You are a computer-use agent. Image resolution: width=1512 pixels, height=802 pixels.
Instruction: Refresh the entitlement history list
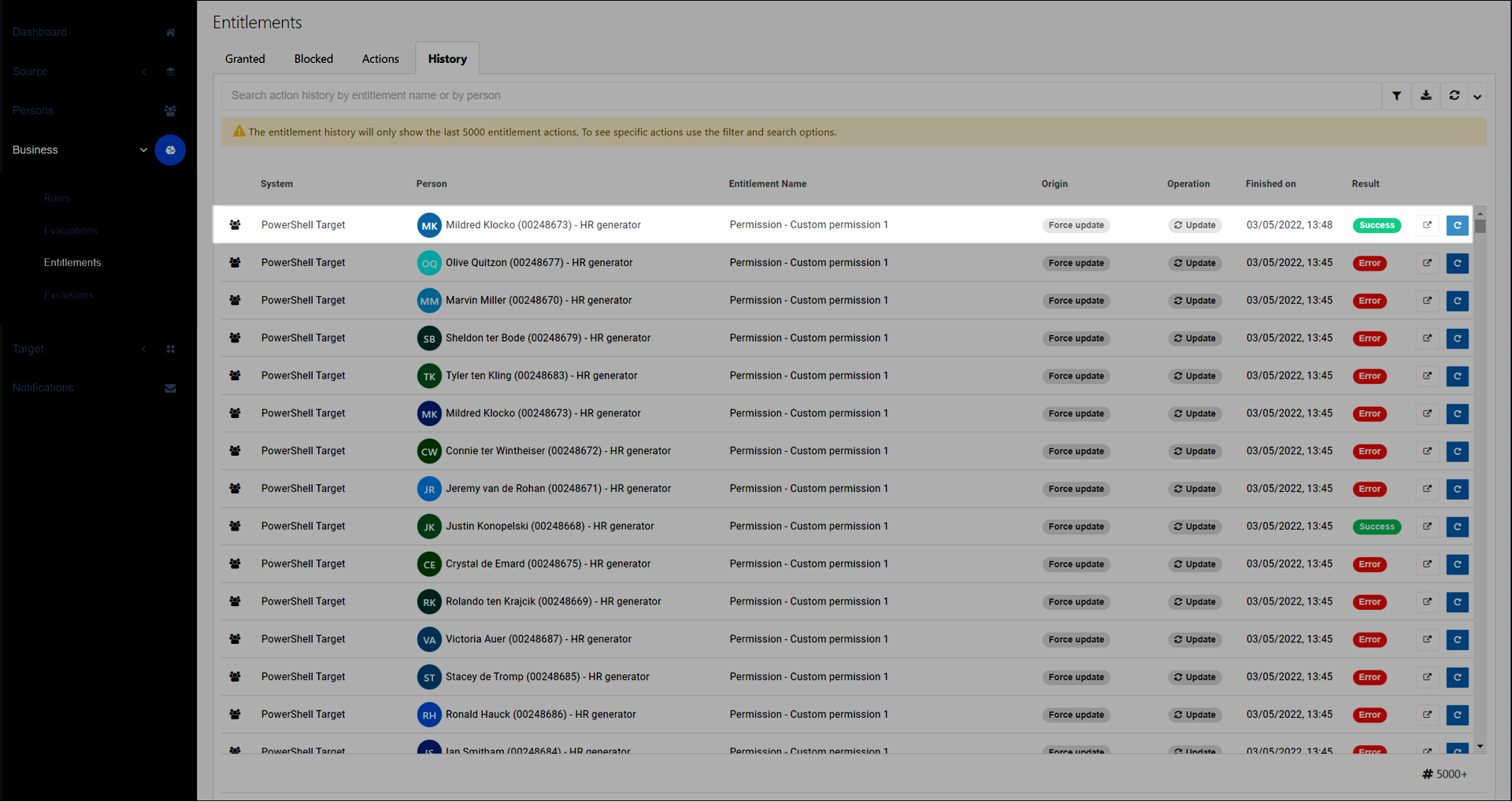click(1455, 96)
